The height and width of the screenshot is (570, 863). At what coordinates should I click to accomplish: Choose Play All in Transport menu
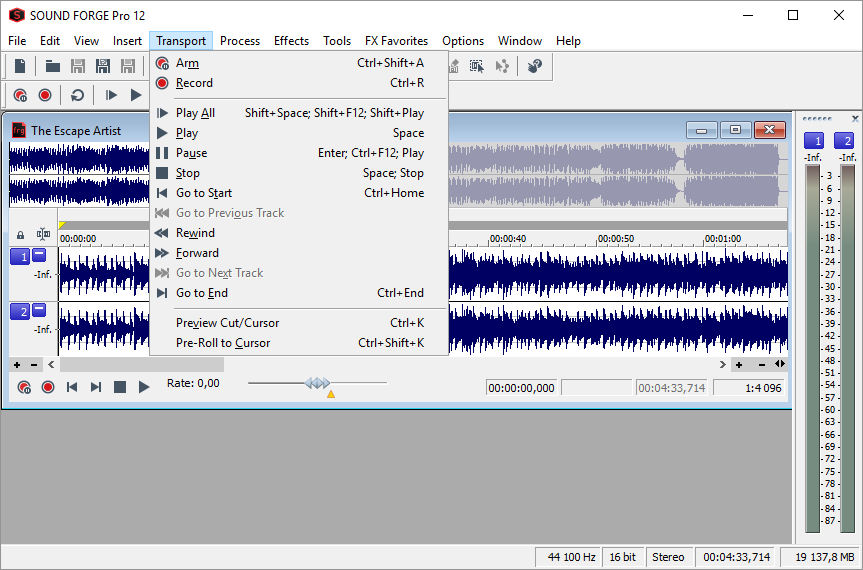coord(299,113)
